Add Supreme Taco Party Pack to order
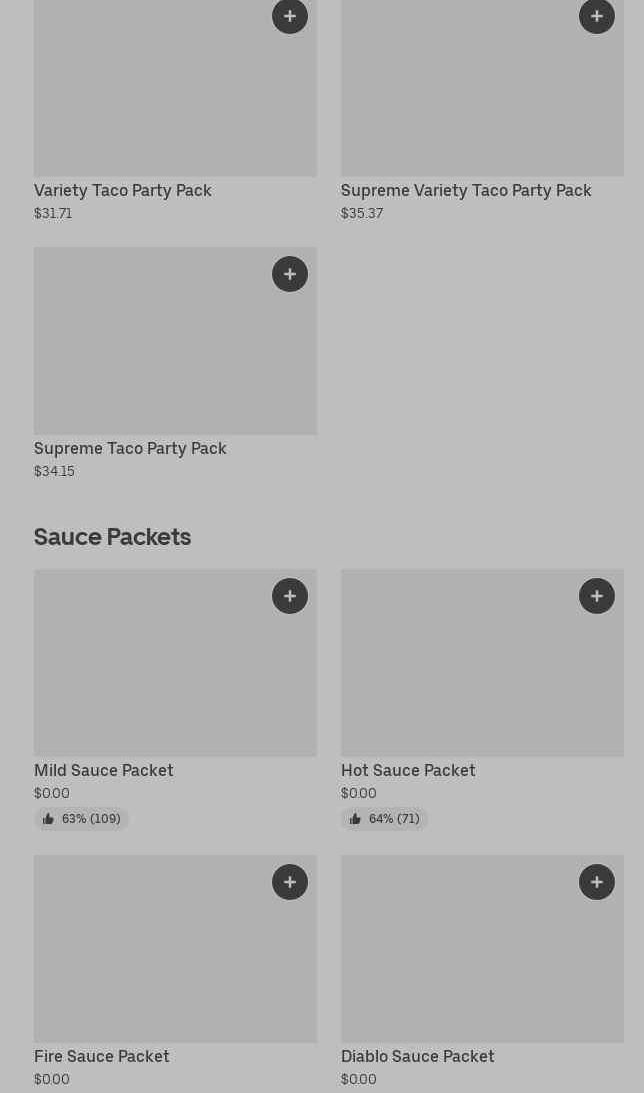Viewport: 644px width, 1093px height. pyautogui.click(x=290, y=274)
